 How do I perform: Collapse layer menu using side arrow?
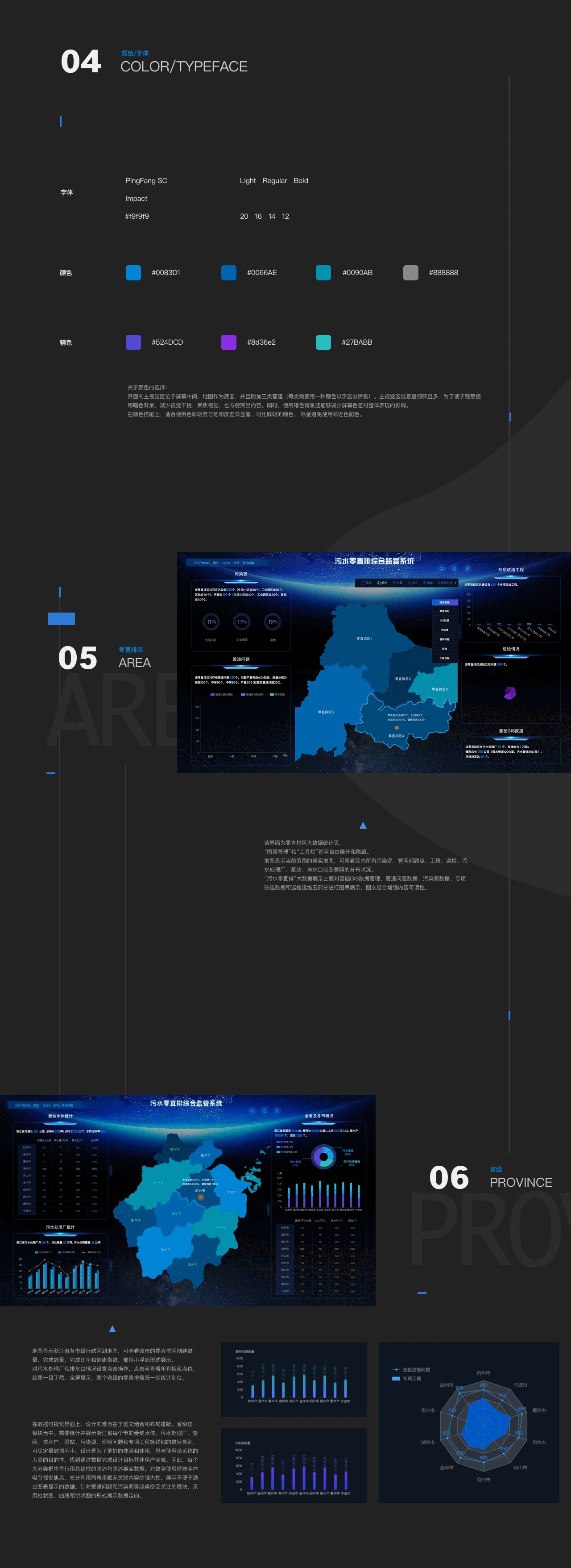(459, 632)
